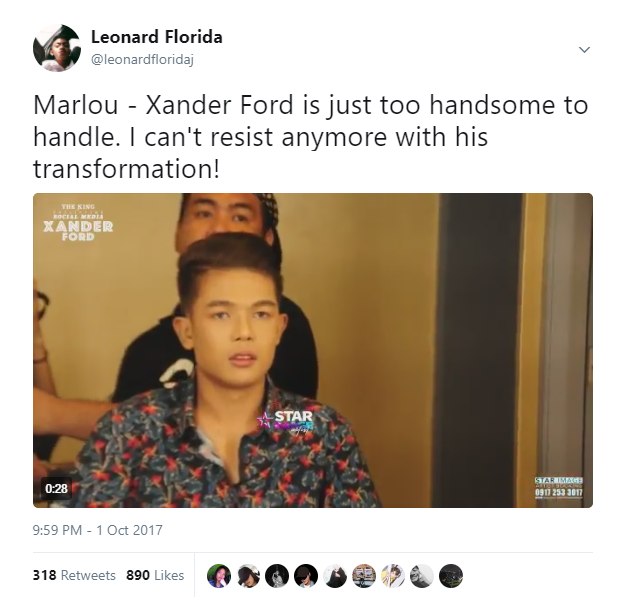Open eighth liker avatar, grayscale photo

422,576
